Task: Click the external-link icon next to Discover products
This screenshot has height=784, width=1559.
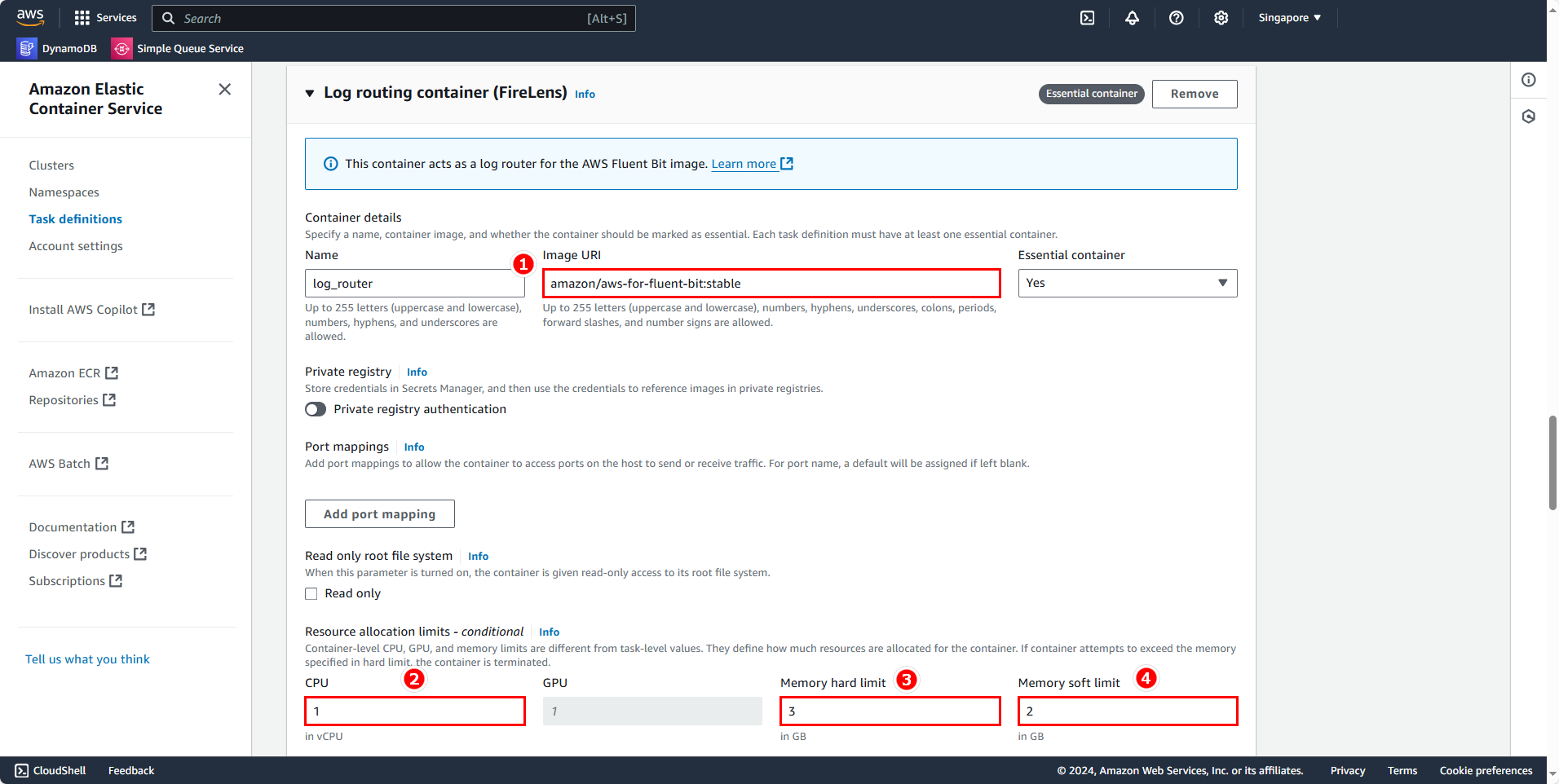Action: 140,554
